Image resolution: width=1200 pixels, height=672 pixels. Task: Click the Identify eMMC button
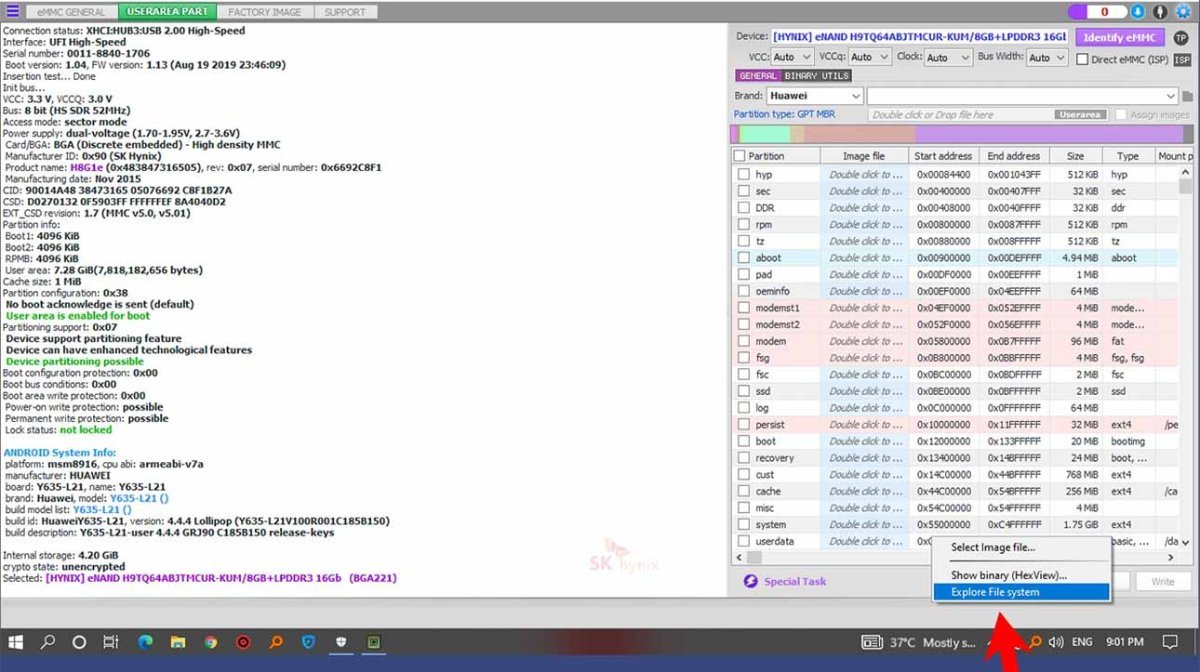pos(1122,36)
